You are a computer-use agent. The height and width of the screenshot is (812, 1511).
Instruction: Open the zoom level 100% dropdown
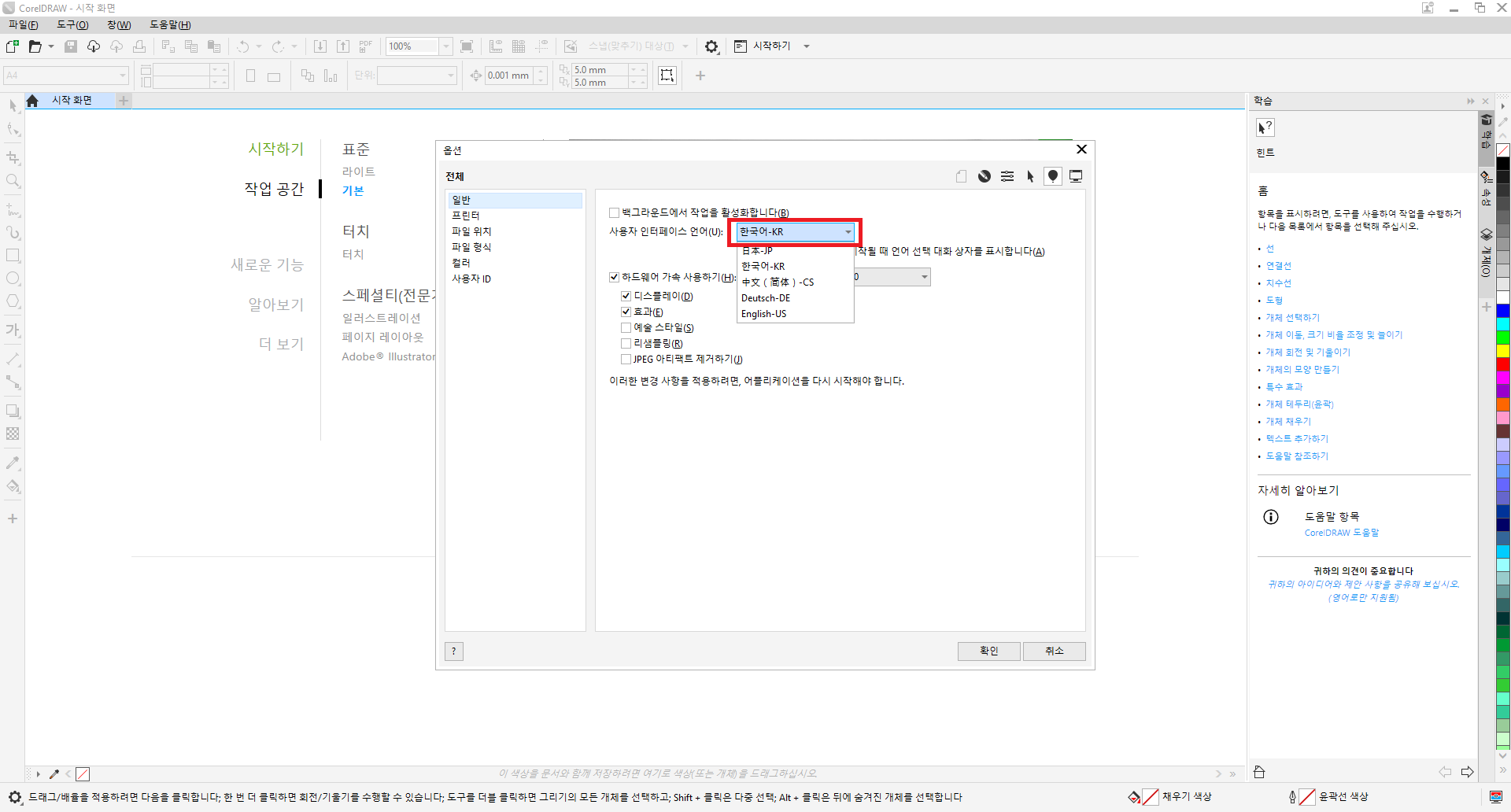click(x=446, y=46)
